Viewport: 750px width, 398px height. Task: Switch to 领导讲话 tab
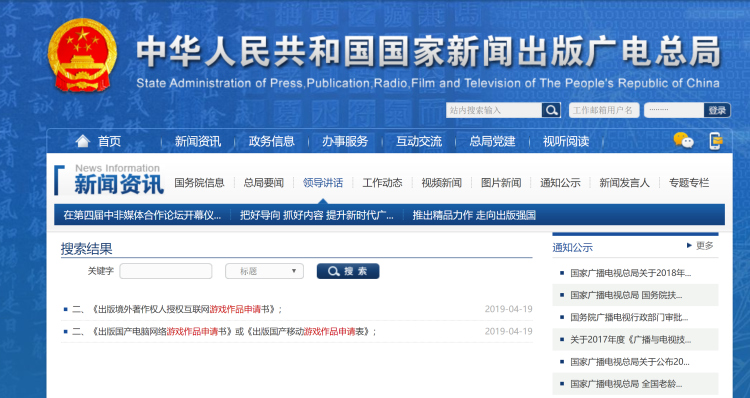pos(323,183)
